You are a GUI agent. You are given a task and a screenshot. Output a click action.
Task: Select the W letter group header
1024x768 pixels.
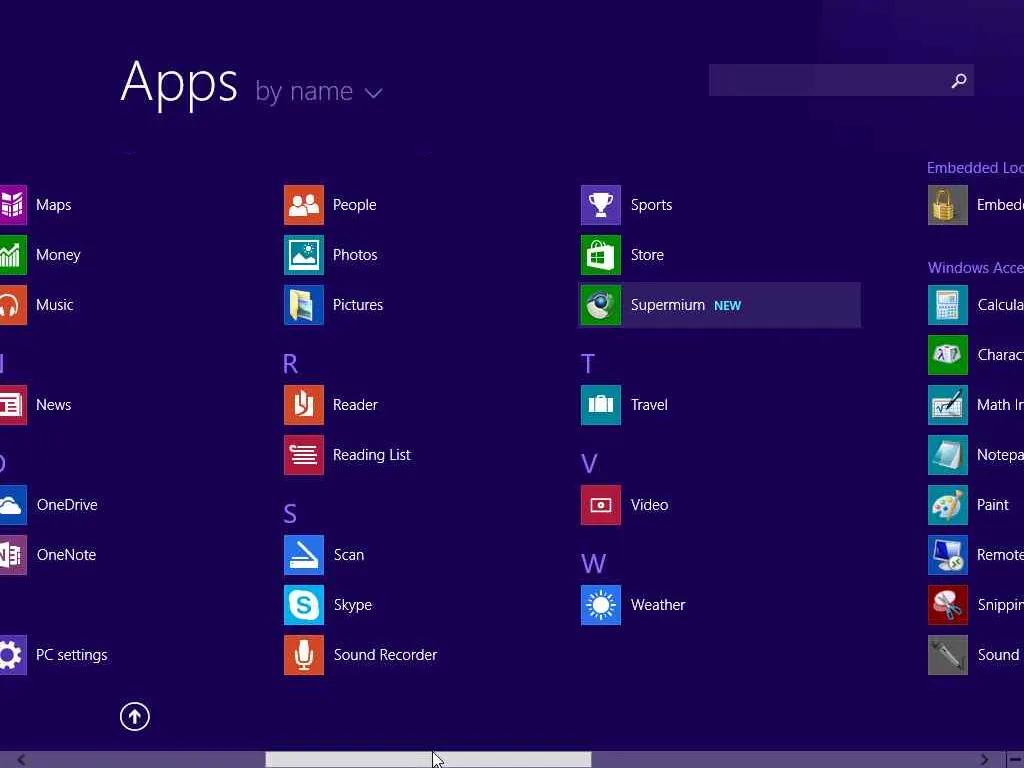(594, 564)
